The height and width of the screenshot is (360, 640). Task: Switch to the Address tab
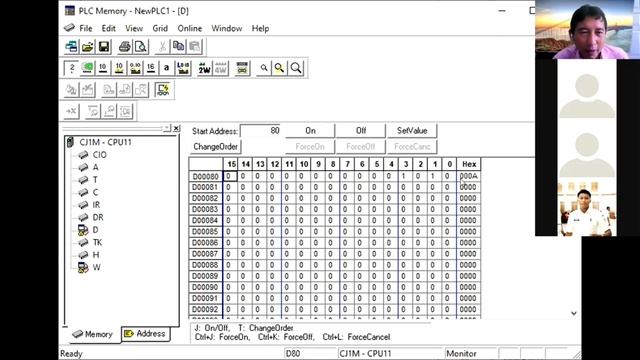pyautogui.click(x=145, y=333)
